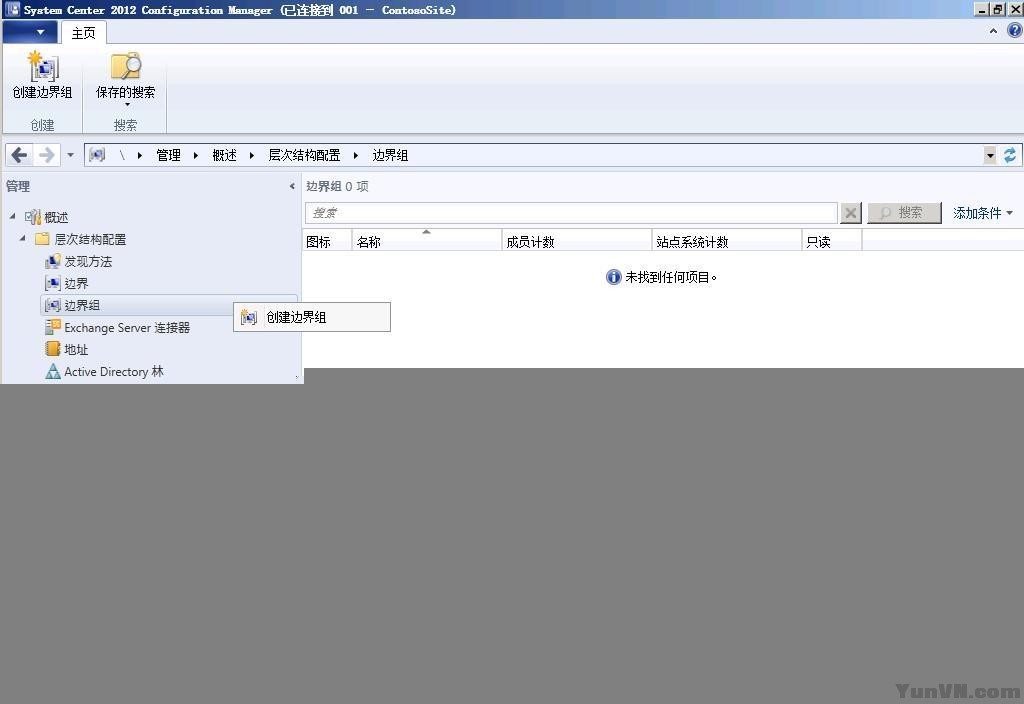Switch to the 主页 ribbon tab

click(84, 33)
